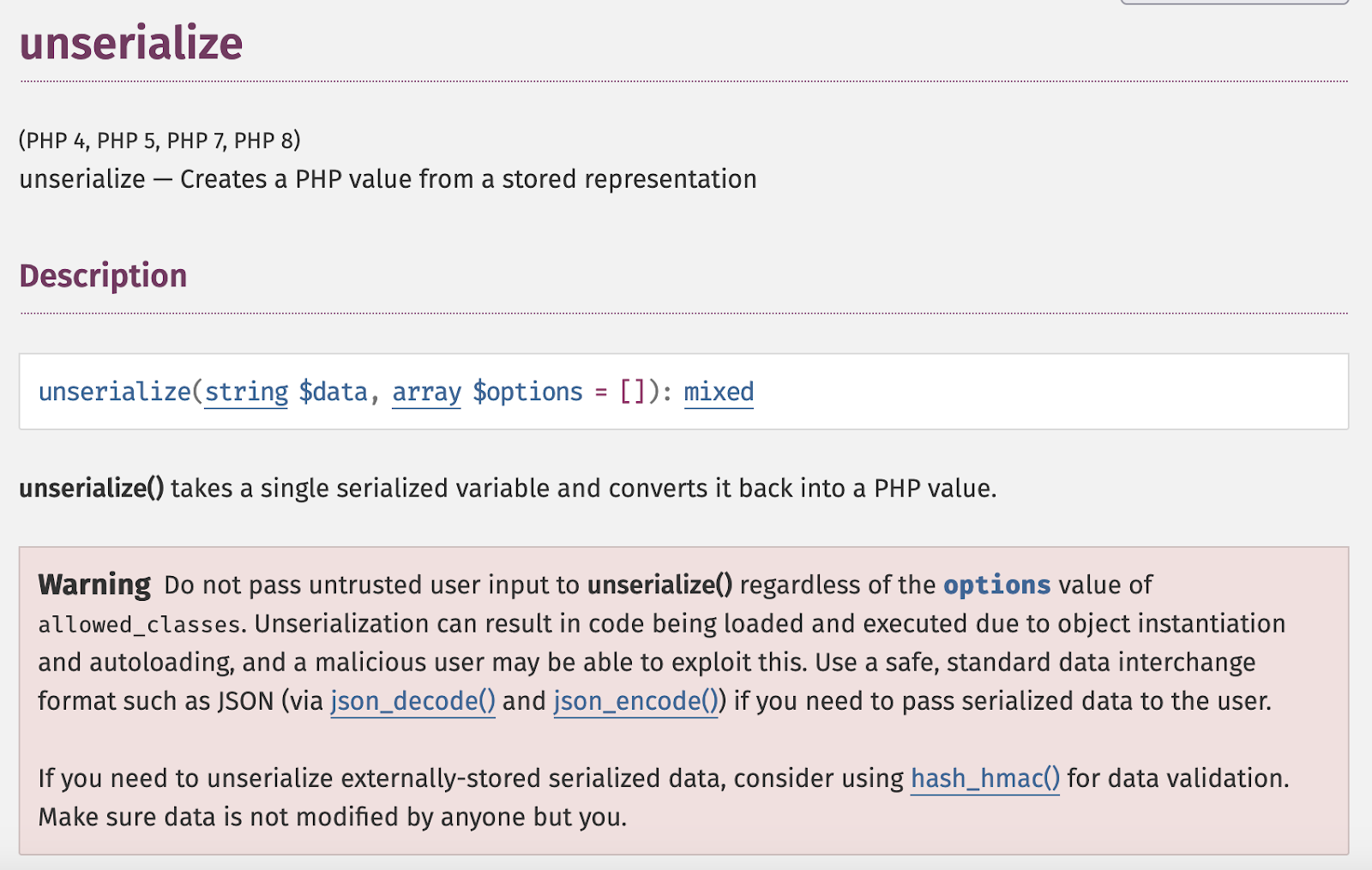Click unserialize function name in signature
The image size is (1372, 870).
115,392
